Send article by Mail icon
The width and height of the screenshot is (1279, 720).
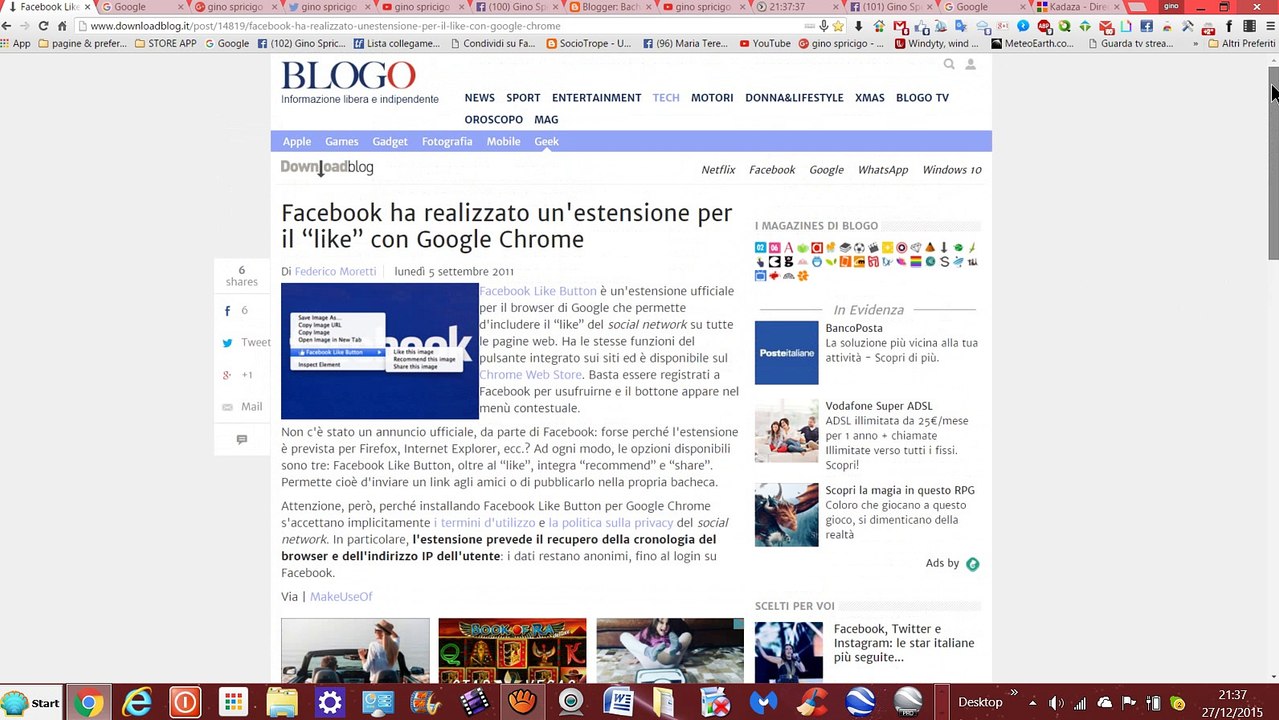(x=228, y=407)
